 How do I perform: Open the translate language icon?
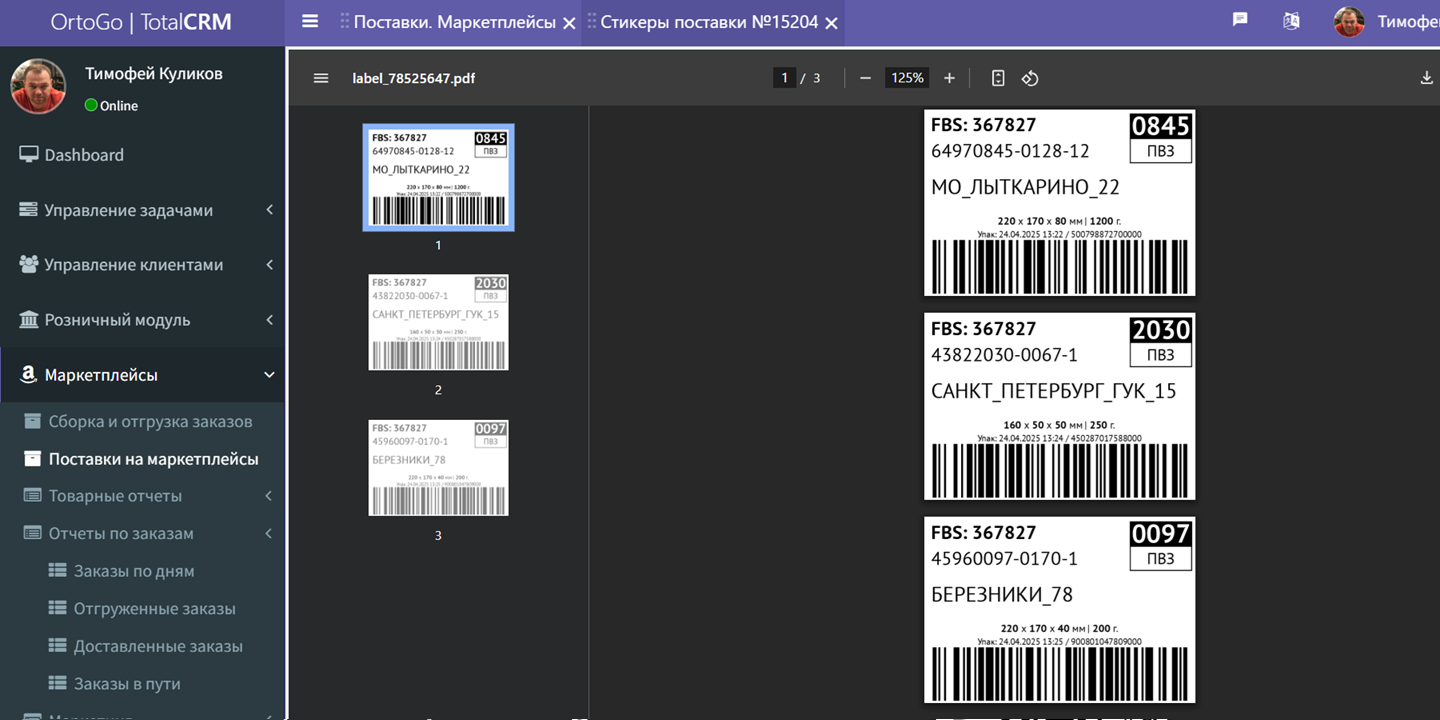1291,20
